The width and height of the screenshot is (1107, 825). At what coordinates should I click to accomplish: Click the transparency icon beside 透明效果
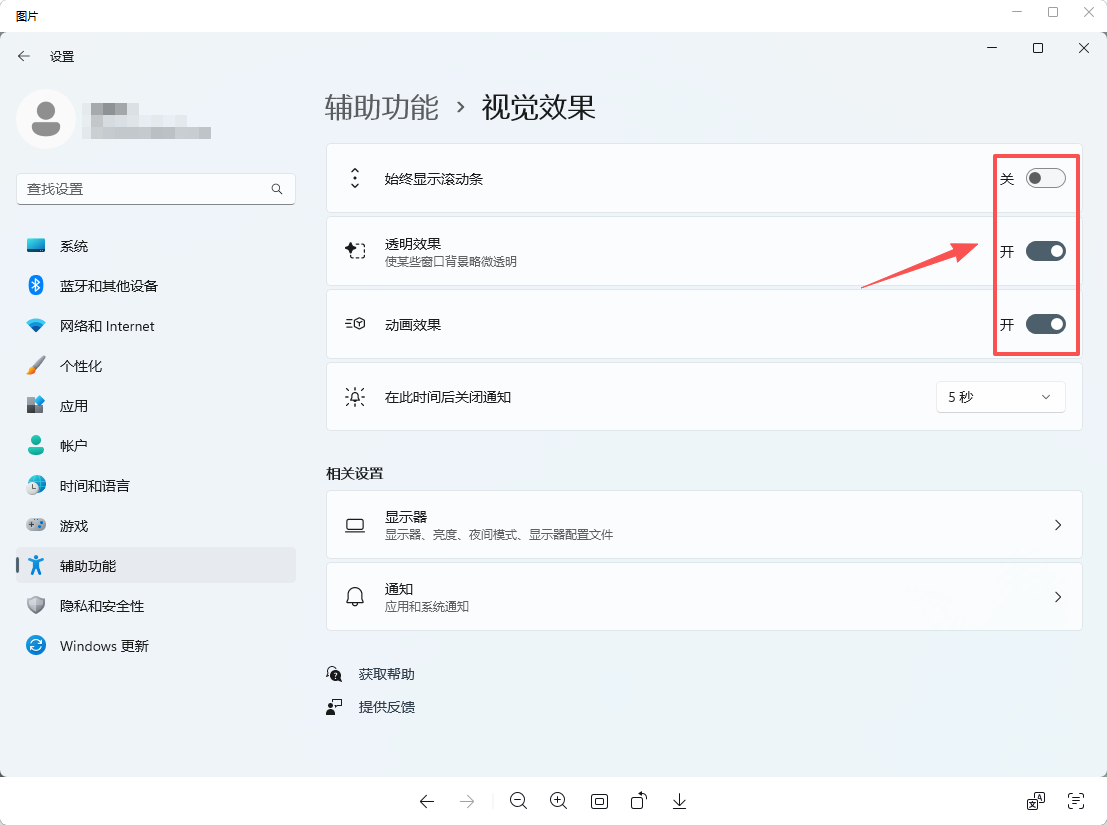355,251
